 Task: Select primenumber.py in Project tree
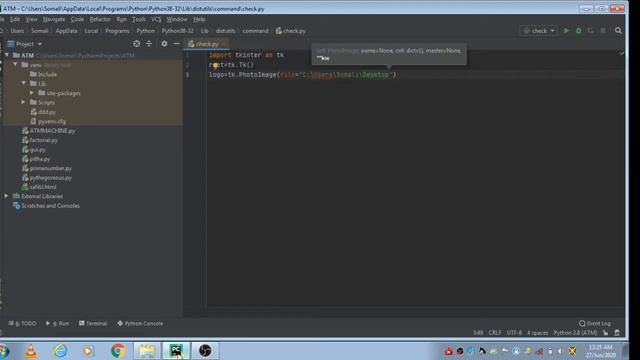[x=51, y=168]
